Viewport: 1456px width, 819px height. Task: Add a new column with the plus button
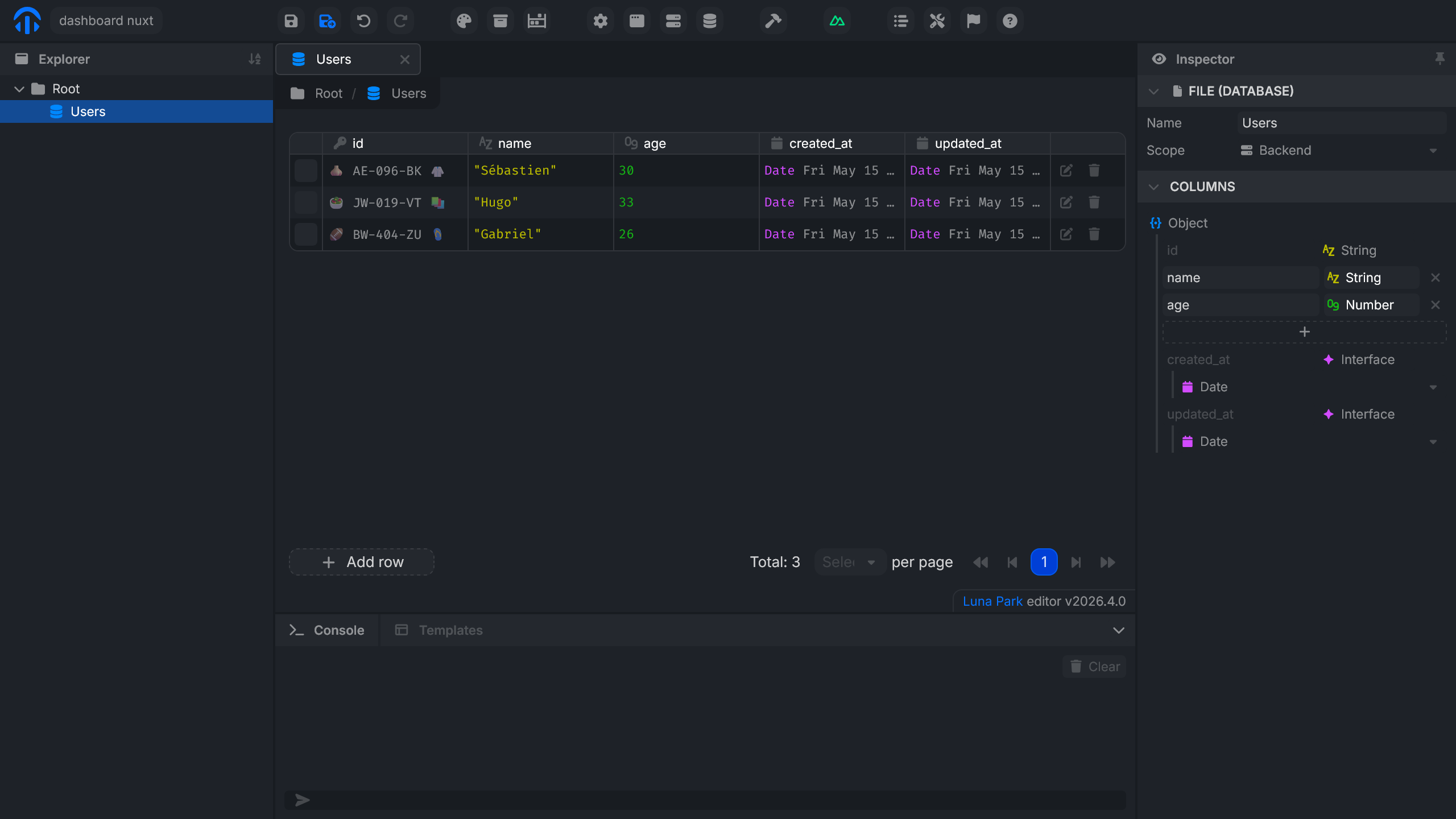tap(1305, 332)
